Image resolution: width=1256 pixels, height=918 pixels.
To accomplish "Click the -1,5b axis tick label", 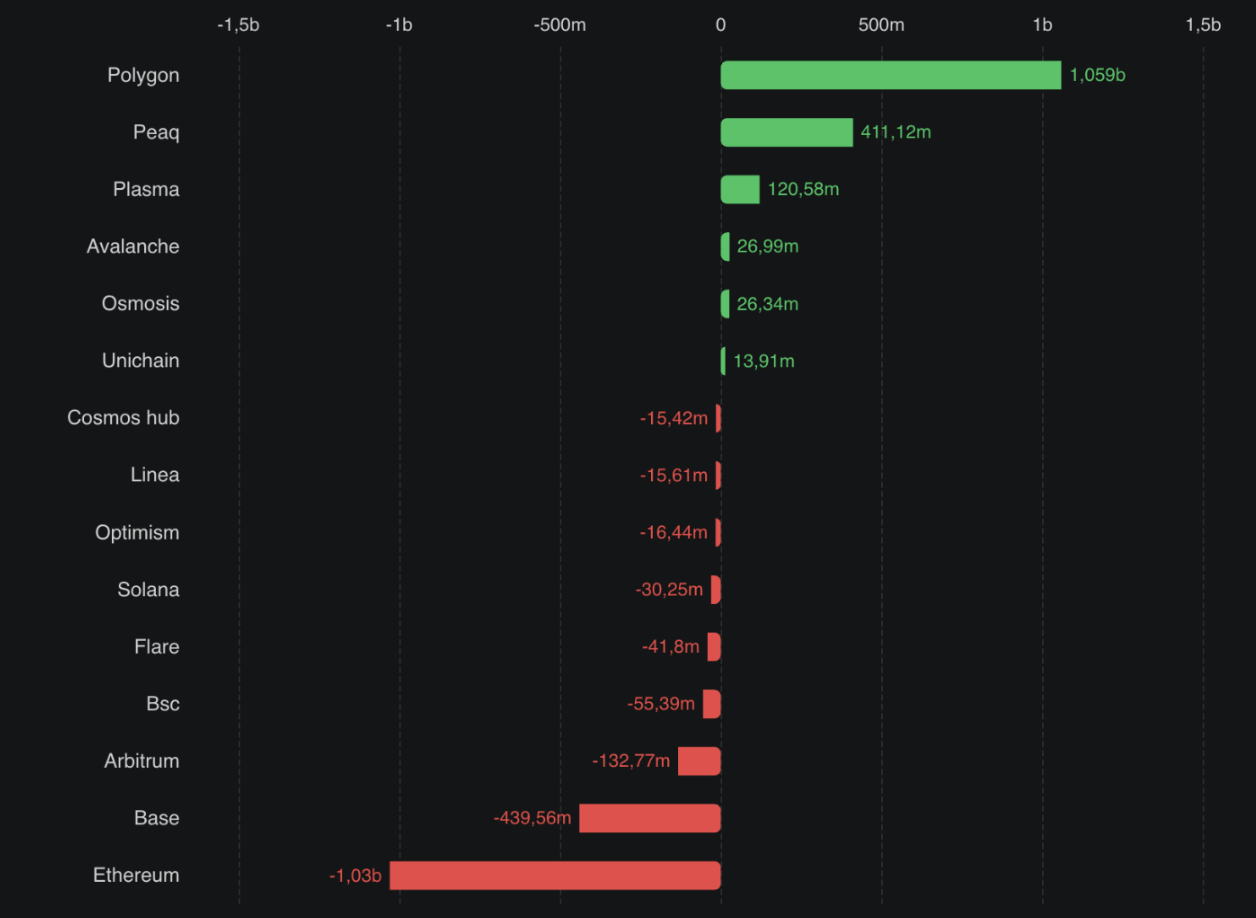I will click(x=238, y=25).
